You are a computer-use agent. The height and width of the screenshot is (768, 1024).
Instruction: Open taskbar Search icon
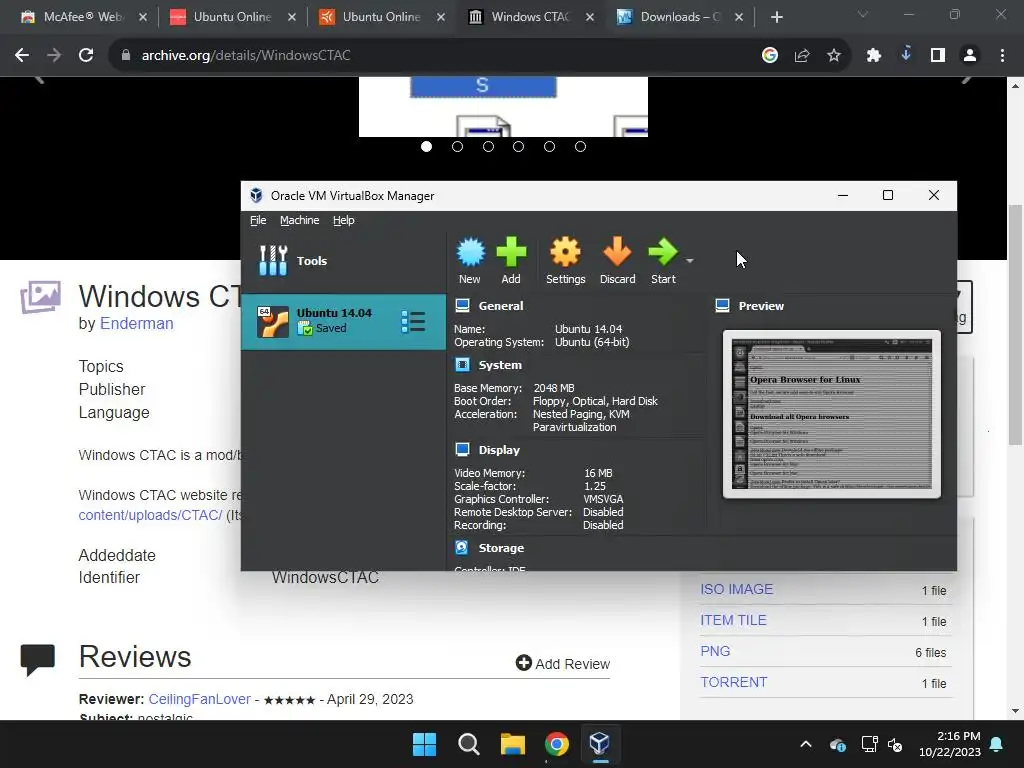tap(468, 744)
